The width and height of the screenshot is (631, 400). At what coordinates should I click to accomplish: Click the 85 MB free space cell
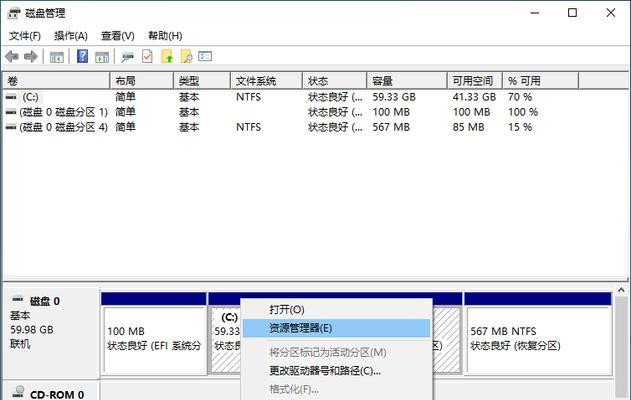468,127
